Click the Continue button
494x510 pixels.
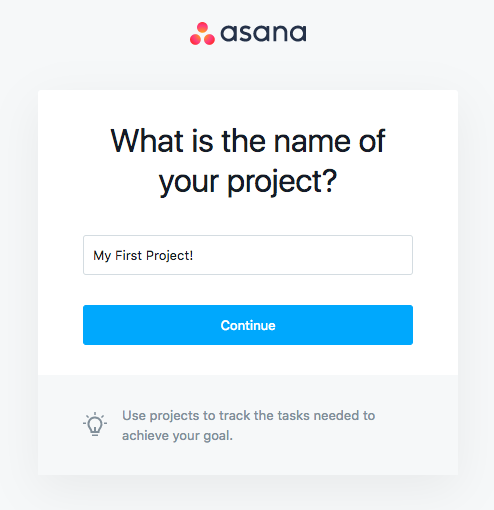click(x=248, y=325)
